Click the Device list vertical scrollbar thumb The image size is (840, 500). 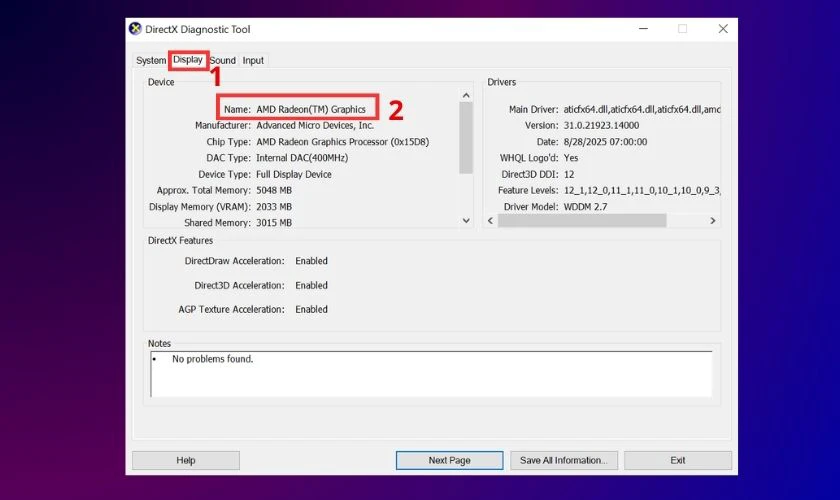pos(466,138)
